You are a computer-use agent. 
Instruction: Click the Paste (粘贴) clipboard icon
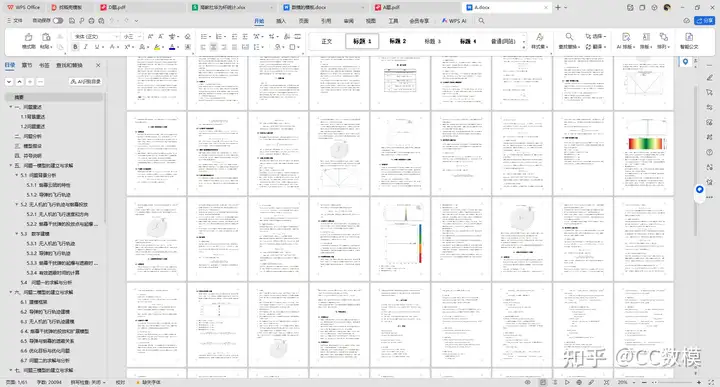[46, 37]
